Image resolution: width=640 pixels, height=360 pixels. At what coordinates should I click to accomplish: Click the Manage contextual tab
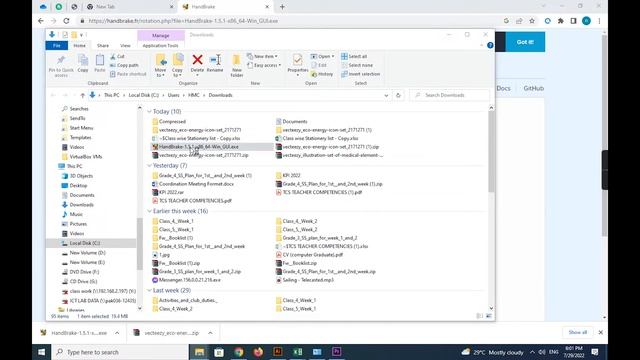point(161,36)
